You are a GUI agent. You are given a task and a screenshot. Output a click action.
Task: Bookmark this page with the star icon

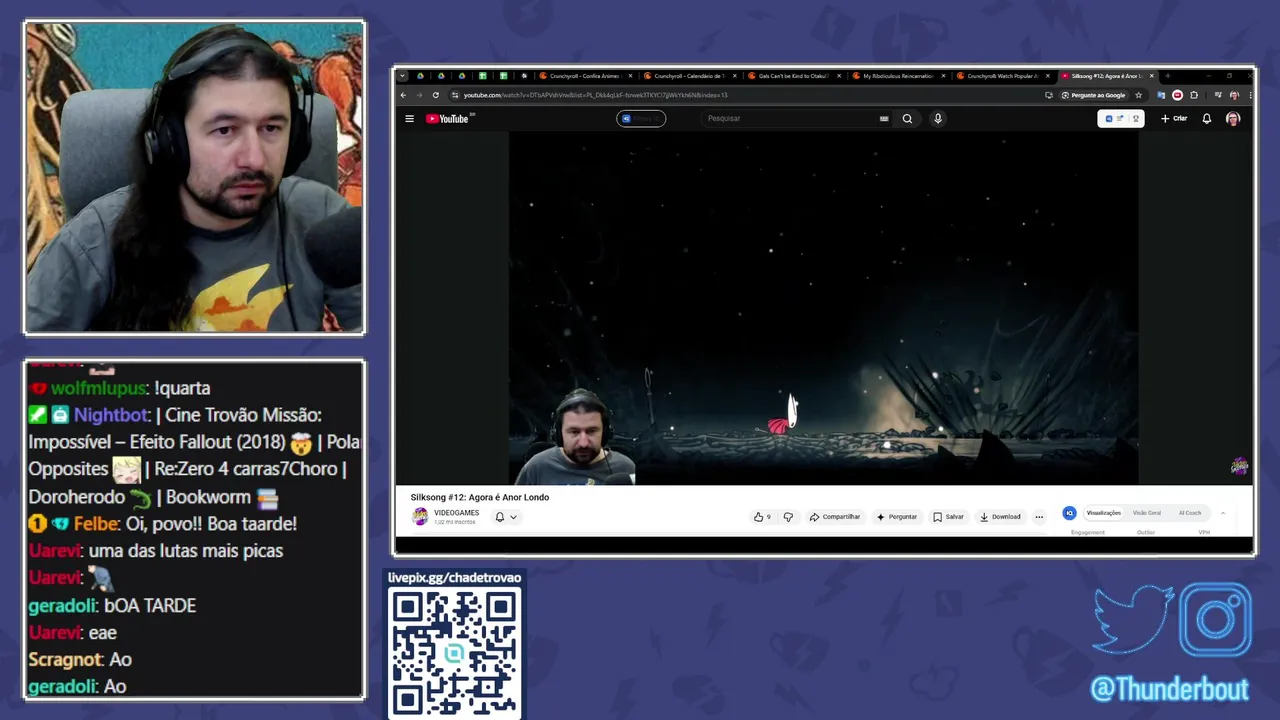pos(1138,95)
